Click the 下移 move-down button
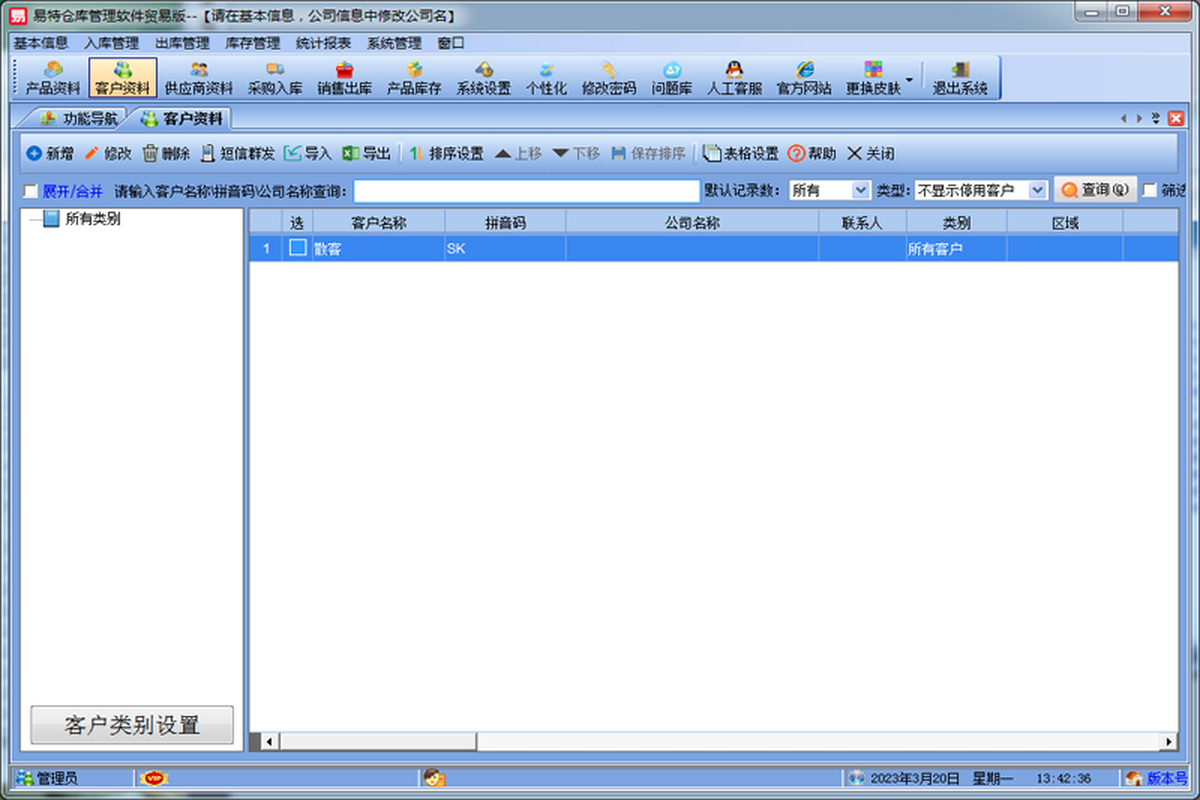 pyautogui.click(x=576, y=154)
